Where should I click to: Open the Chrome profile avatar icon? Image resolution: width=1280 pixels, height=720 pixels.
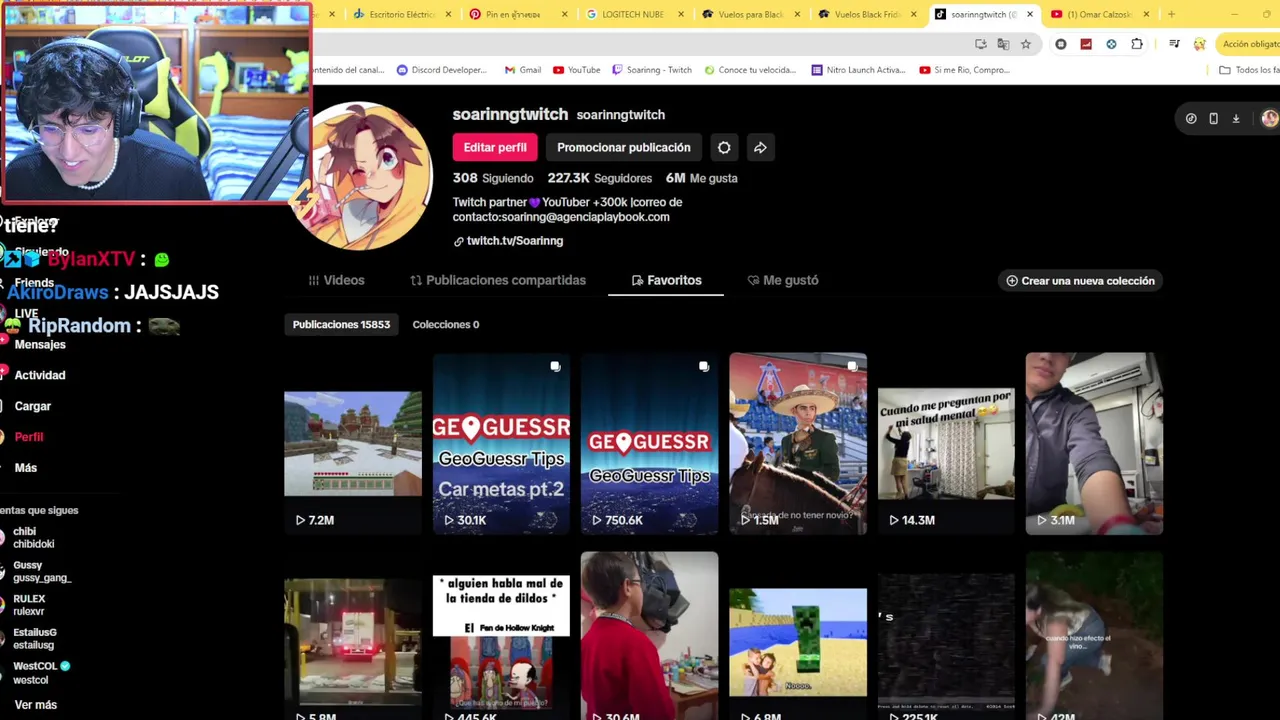pos(1200,44)
